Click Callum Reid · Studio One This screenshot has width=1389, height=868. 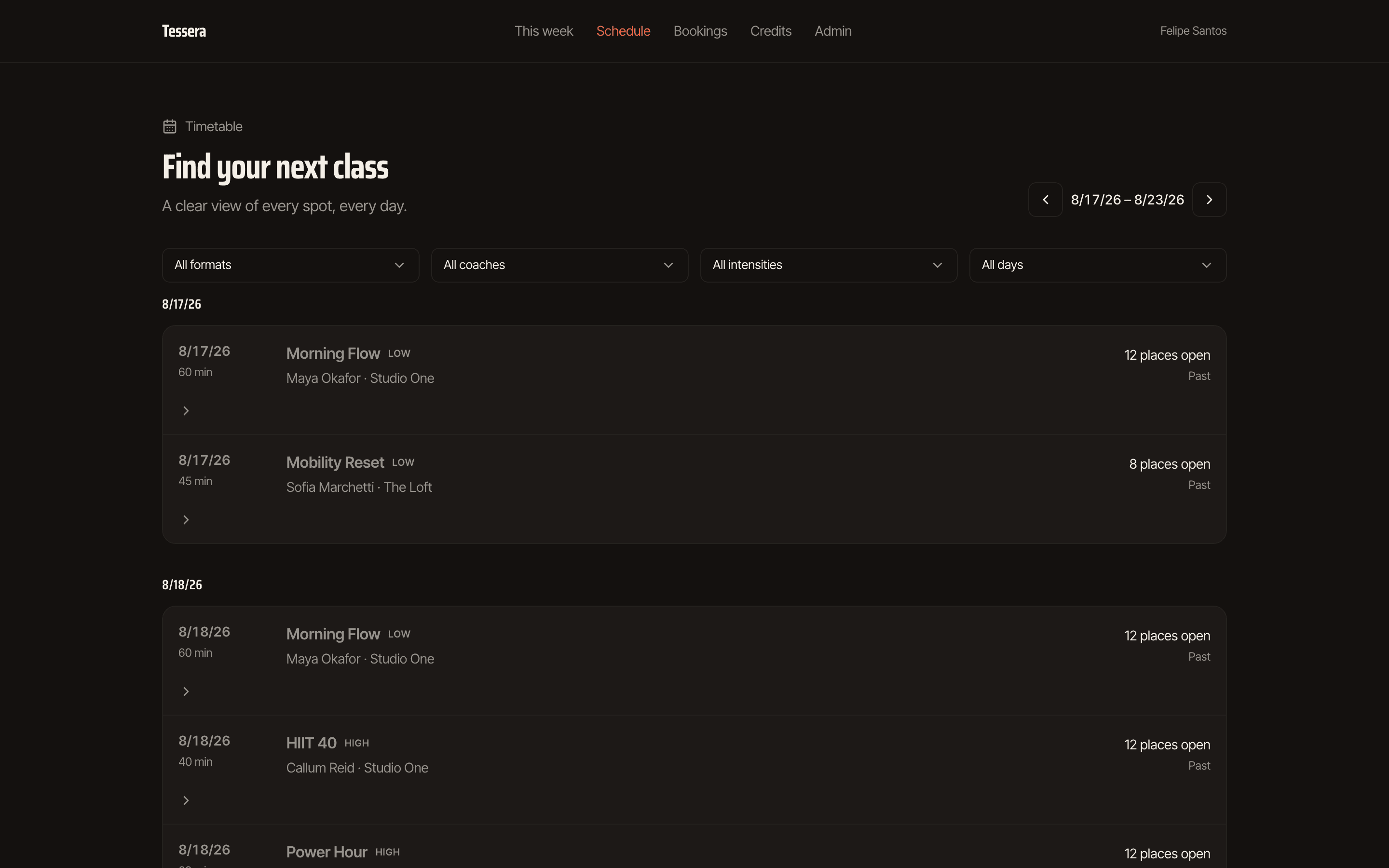(357, 768)
